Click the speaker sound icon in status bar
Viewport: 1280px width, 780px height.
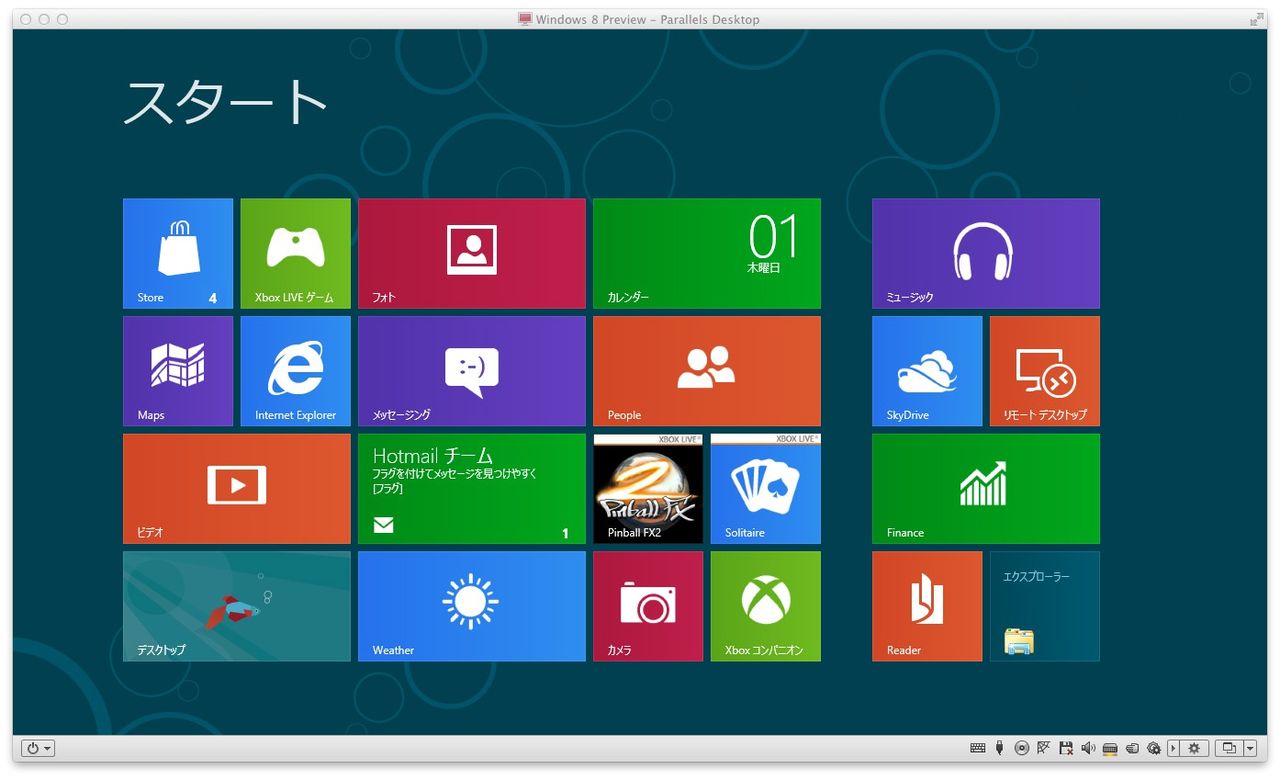(x=1088, y=748)
